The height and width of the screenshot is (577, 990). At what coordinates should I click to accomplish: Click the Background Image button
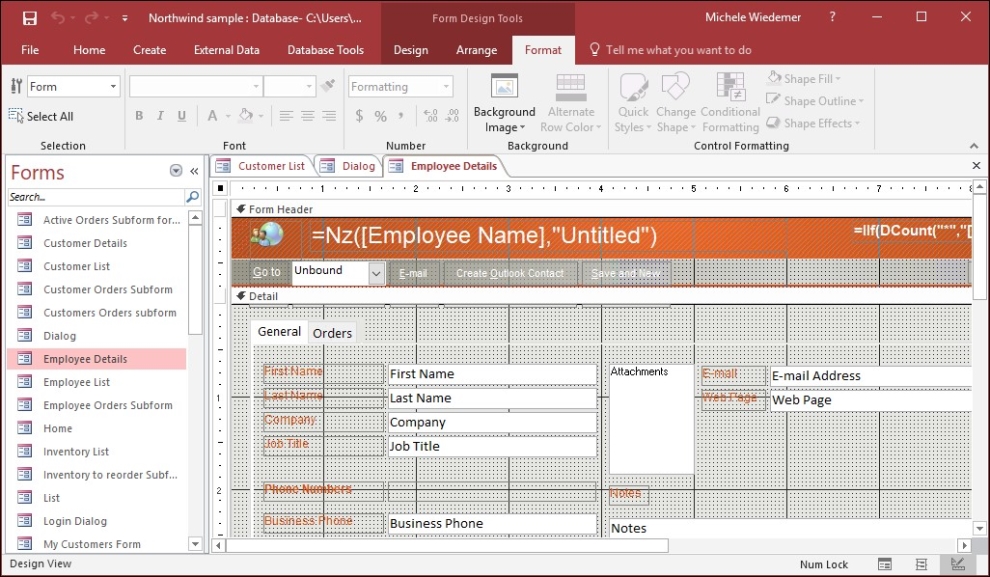coord(504,103)
